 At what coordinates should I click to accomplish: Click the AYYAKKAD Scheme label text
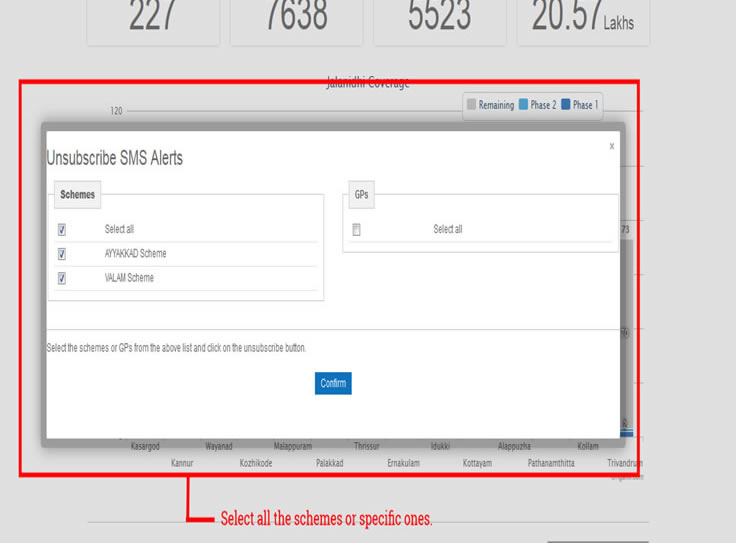[x=135, y=254]
